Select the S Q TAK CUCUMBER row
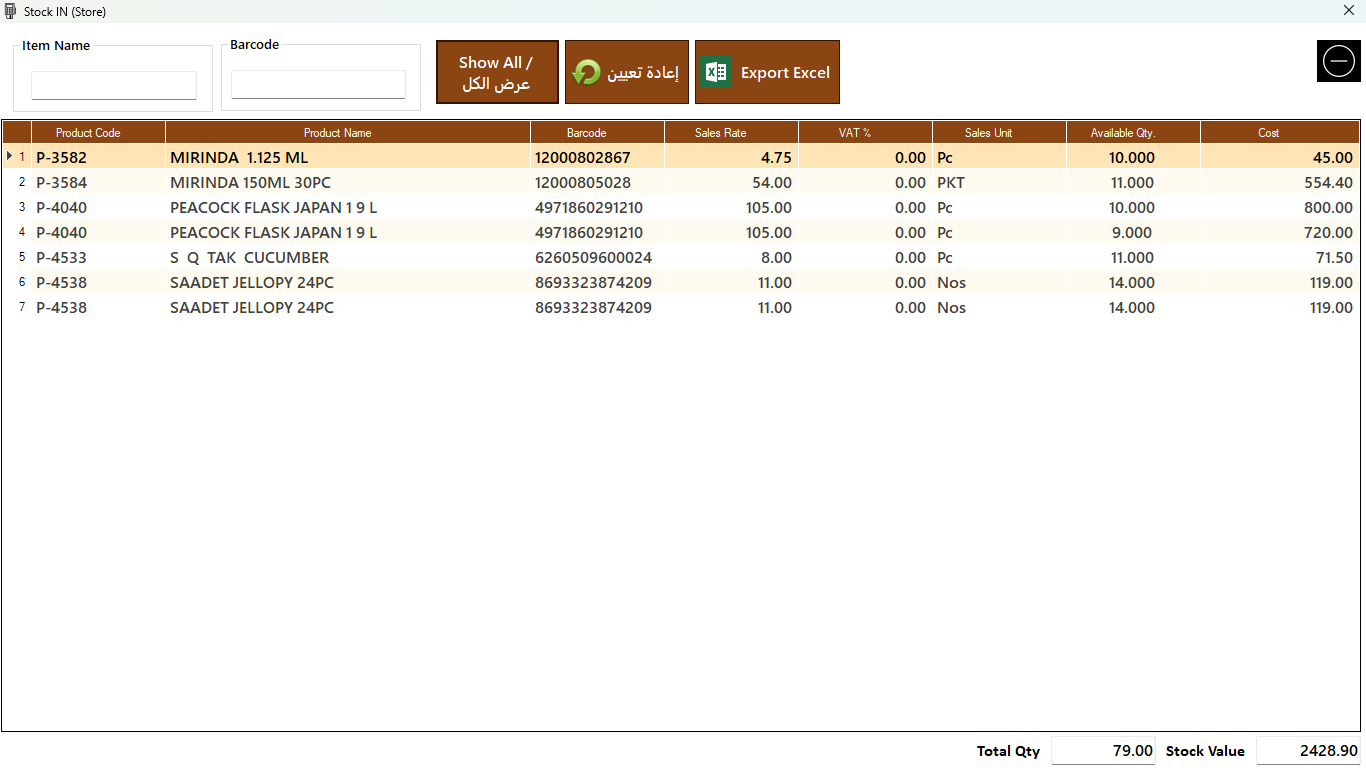 [x=680, y=258]
